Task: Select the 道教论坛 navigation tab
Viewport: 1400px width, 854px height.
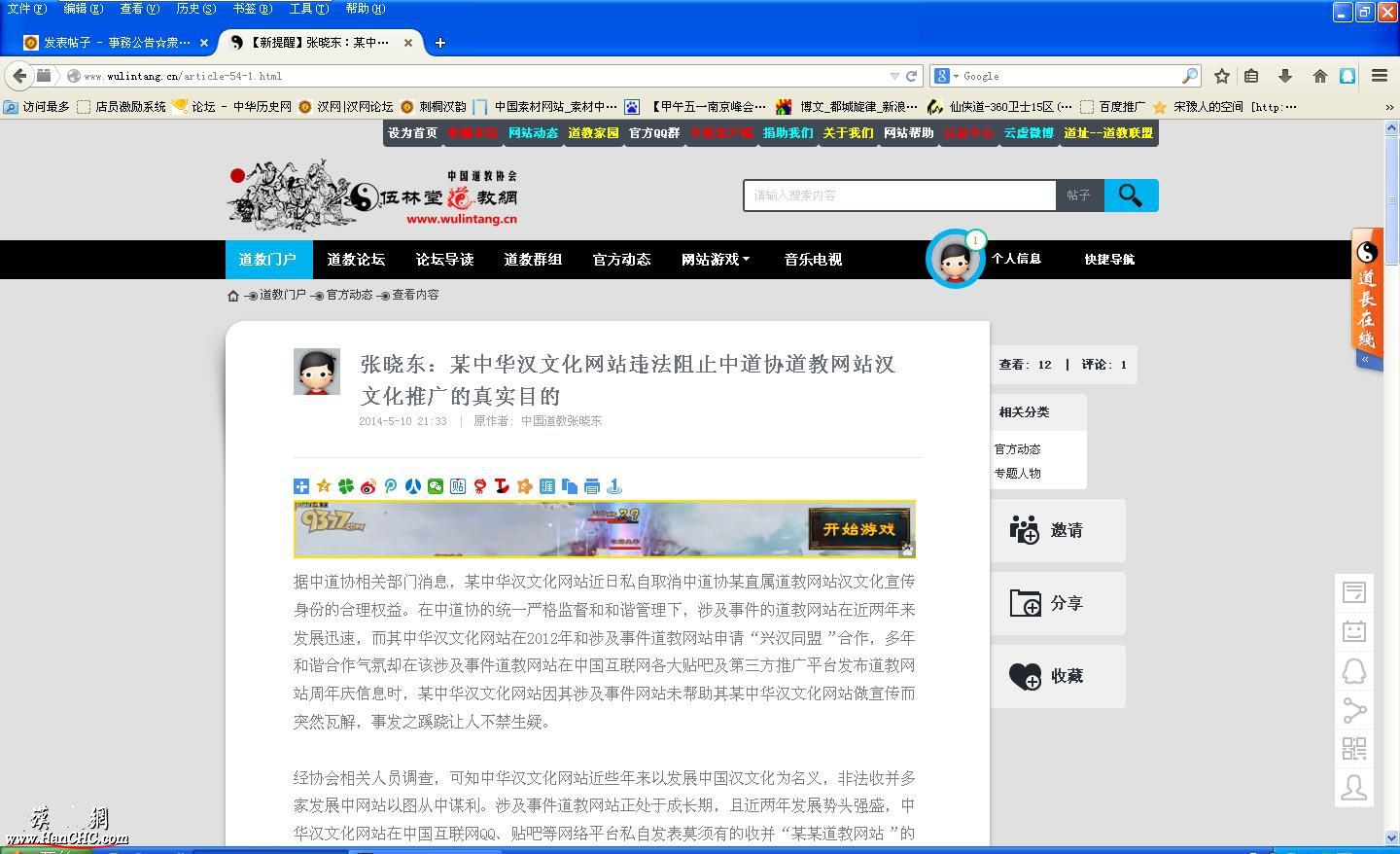Action: pyautogui.click(x=356, y=260)
